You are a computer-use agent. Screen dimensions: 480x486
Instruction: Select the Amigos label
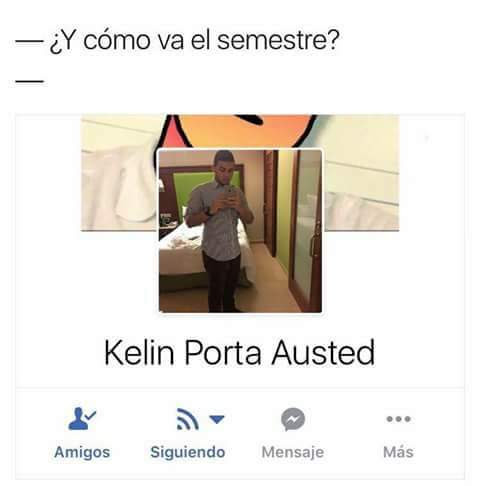[82, 452]
